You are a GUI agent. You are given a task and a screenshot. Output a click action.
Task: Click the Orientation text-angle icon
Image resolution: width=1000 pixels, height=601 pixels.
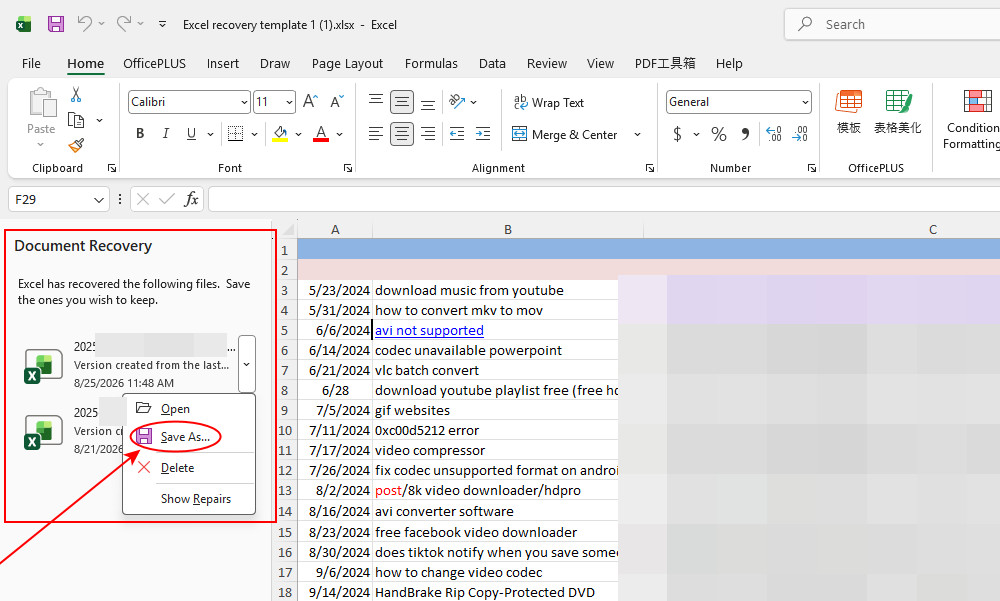click(x=457, y=101)
